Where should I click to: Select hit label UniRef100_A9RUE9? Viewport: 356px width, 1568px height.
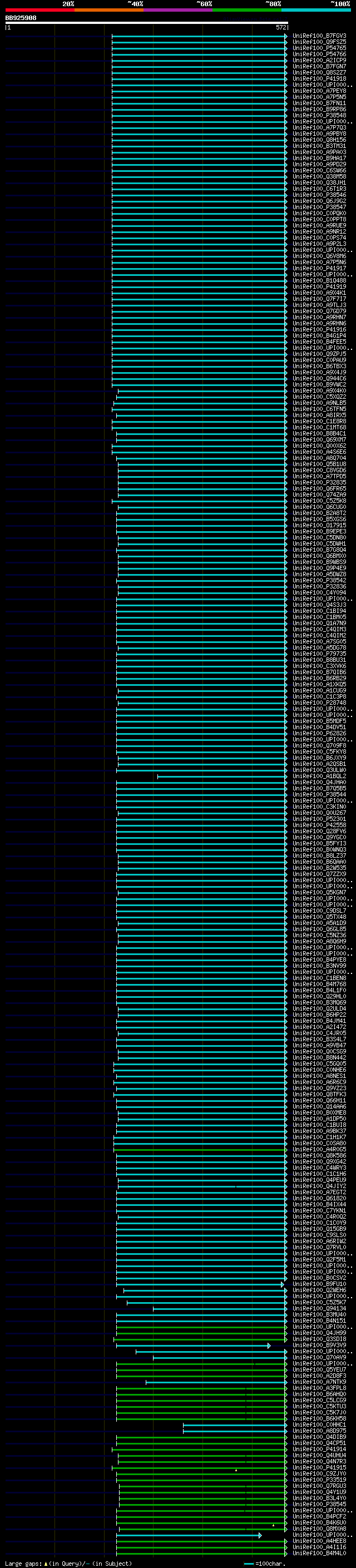point(319,225)
